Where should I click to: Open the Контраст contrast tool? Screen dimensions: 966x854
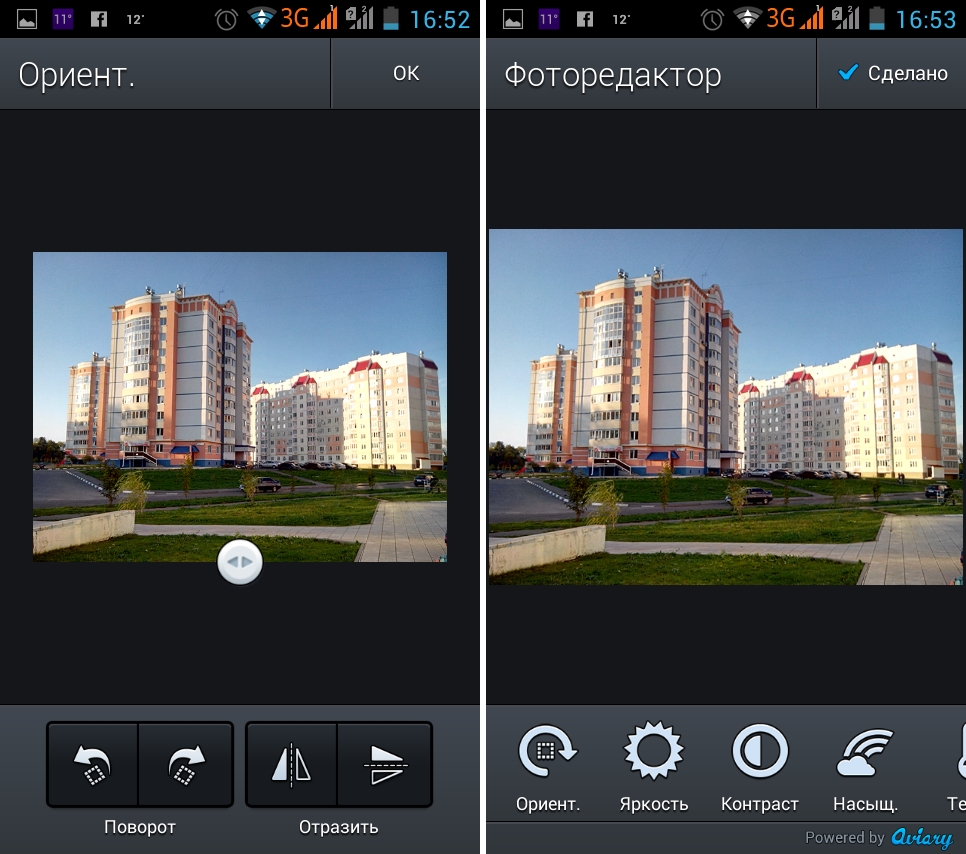[760, 768]
